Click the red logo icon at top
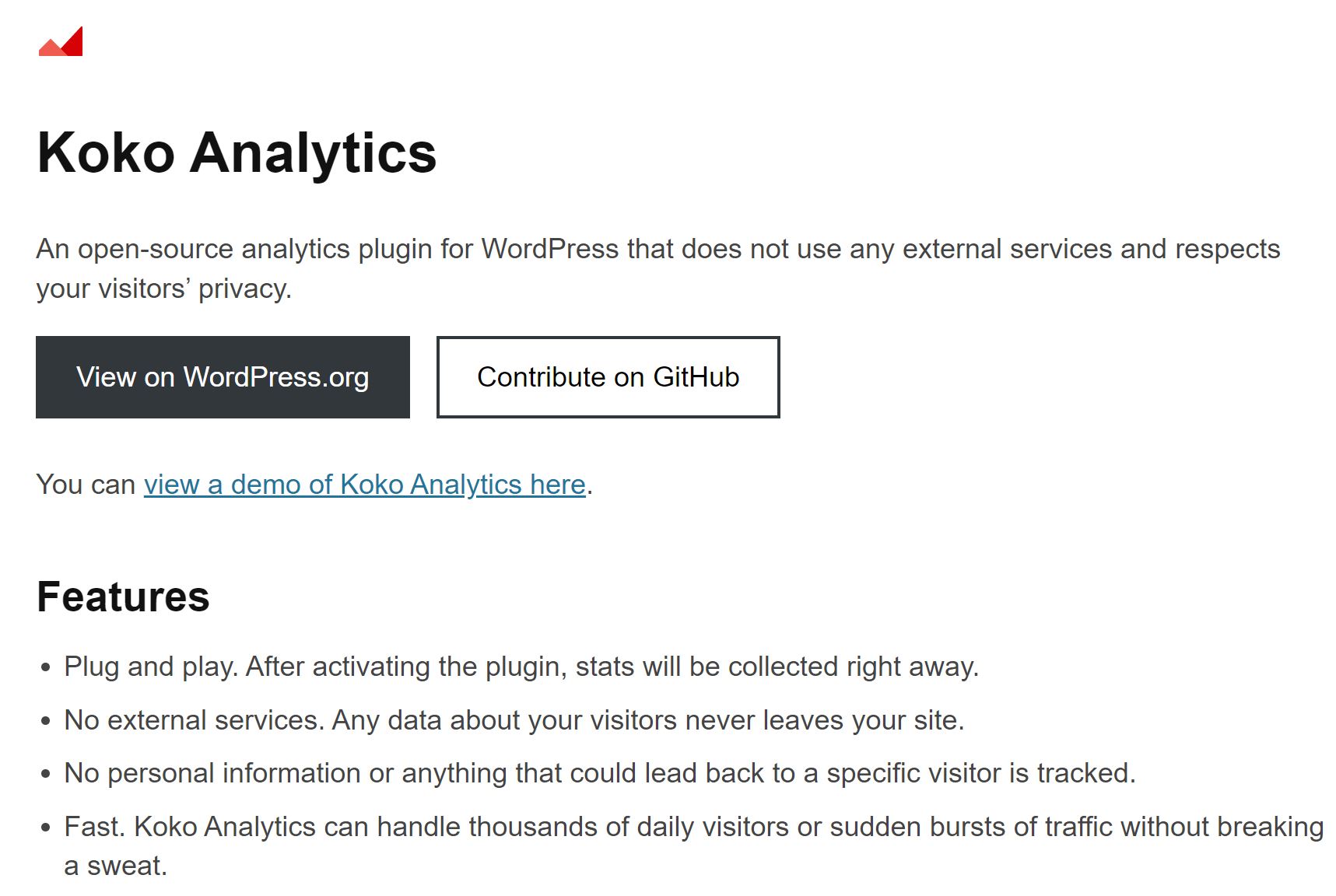The width and height of the screenshot is (1336, 896). [x=61, y=42]
